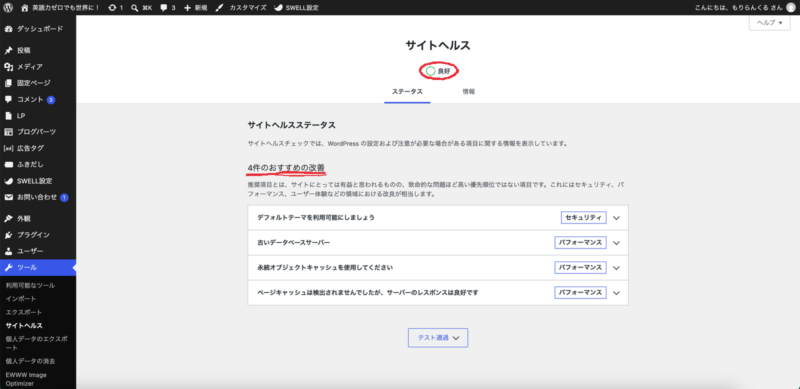This screenshot has width=800, height=389.
Task: Expand the テスト通過 passed tests button
Action: tap(438, 338)
